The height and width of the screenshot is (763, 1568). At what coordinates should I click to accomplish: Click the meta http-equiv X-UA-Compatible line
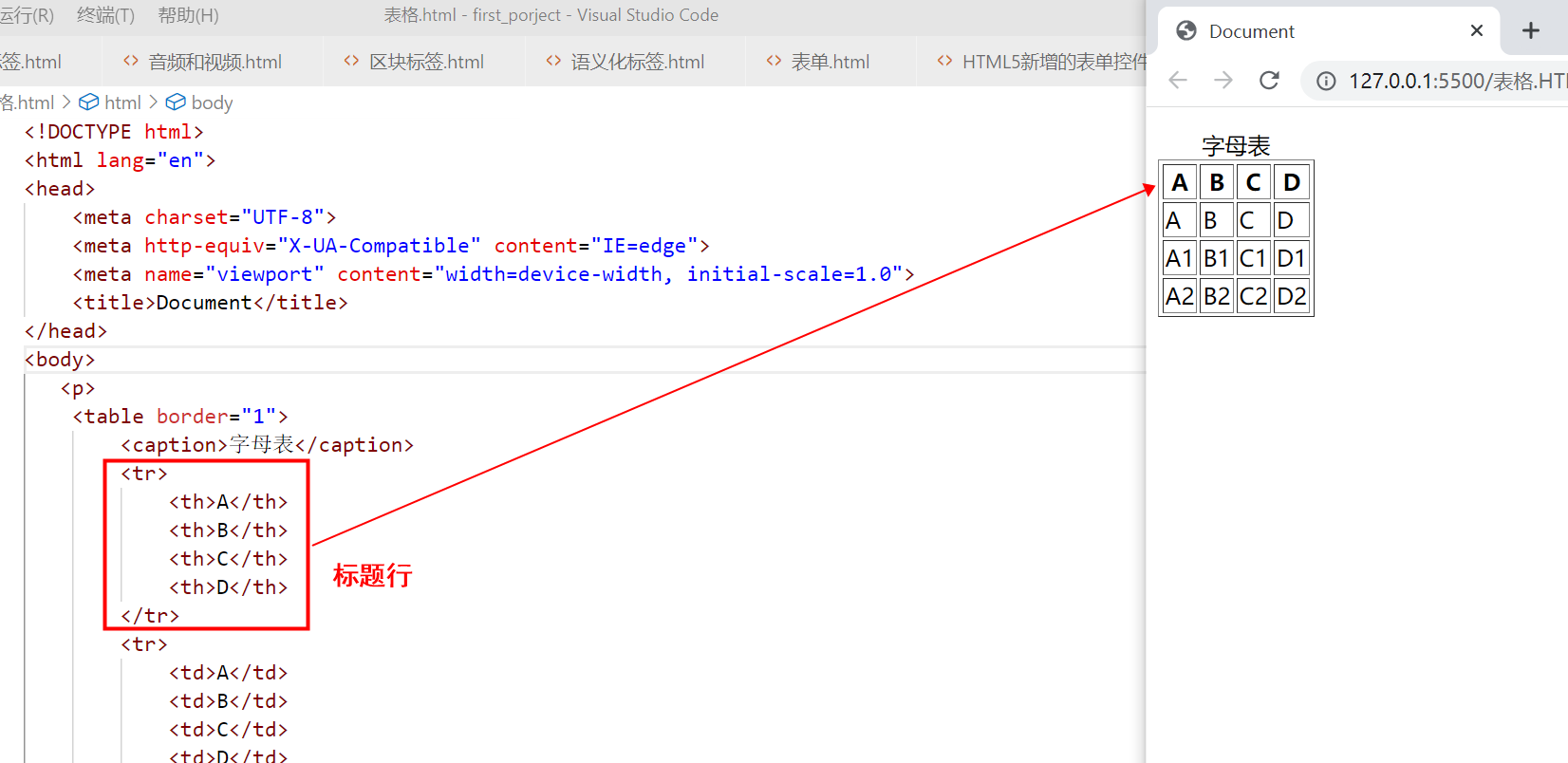(391, 246)
